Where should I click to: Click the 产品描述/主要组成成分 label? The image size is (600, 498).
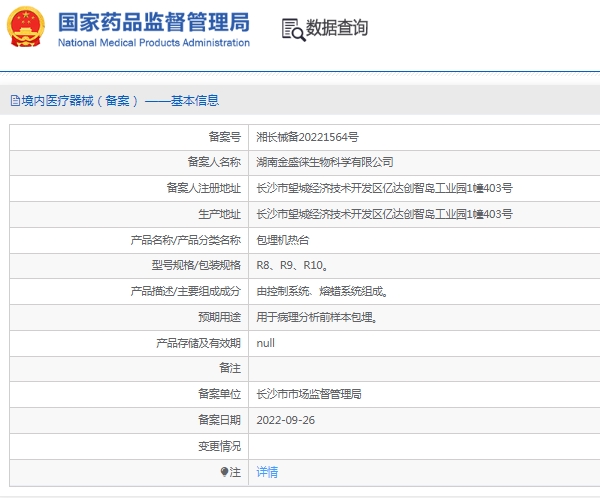[x=186, y=292]
